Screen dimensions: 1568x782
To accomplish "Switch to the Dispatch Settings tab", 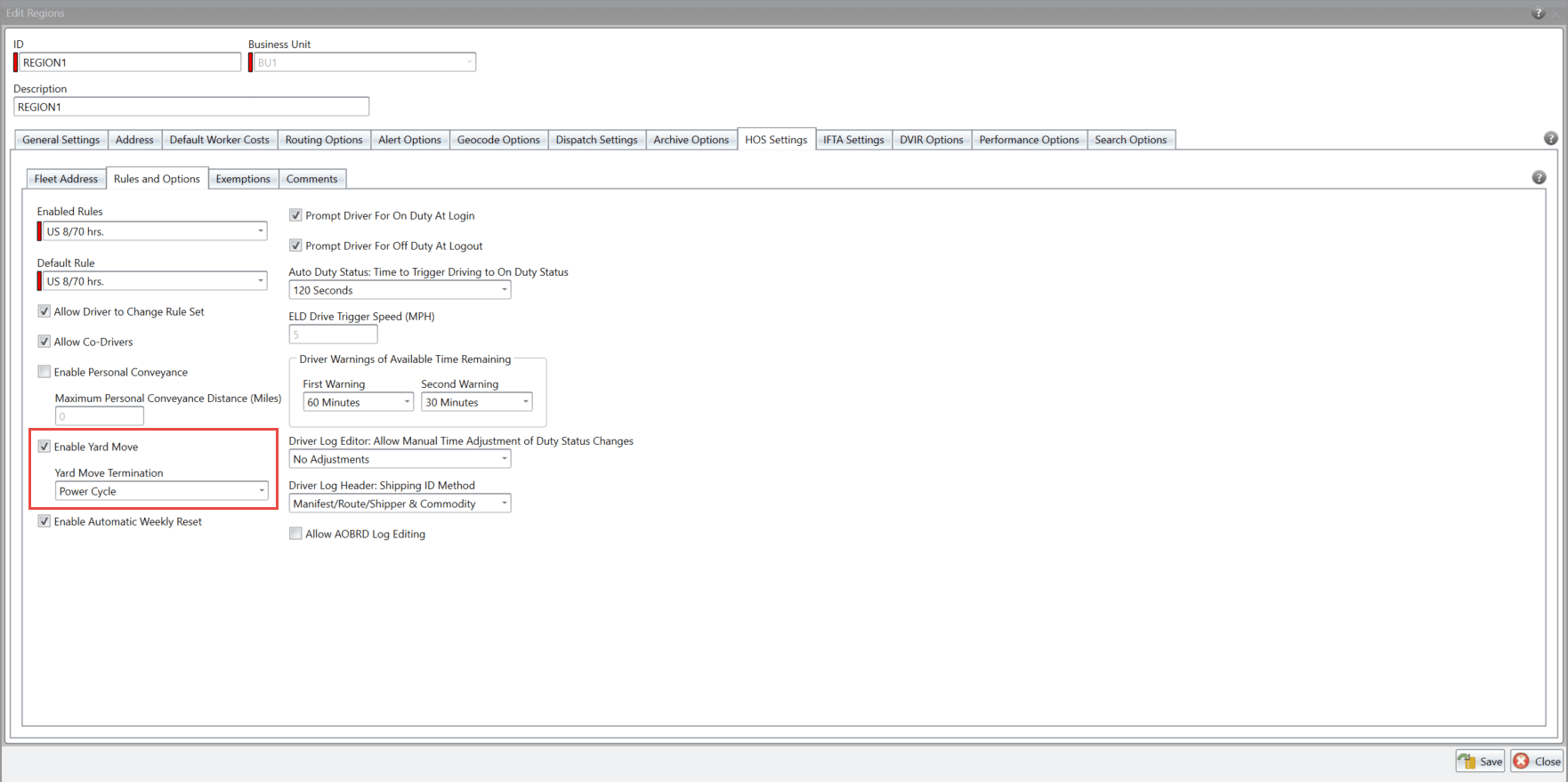I will 596,140.
